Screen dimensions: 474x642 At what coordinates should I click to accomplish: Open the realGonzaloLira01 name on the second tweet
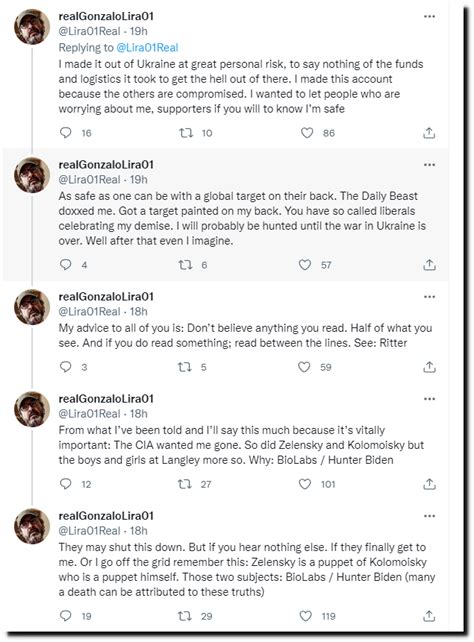(106, 165)
